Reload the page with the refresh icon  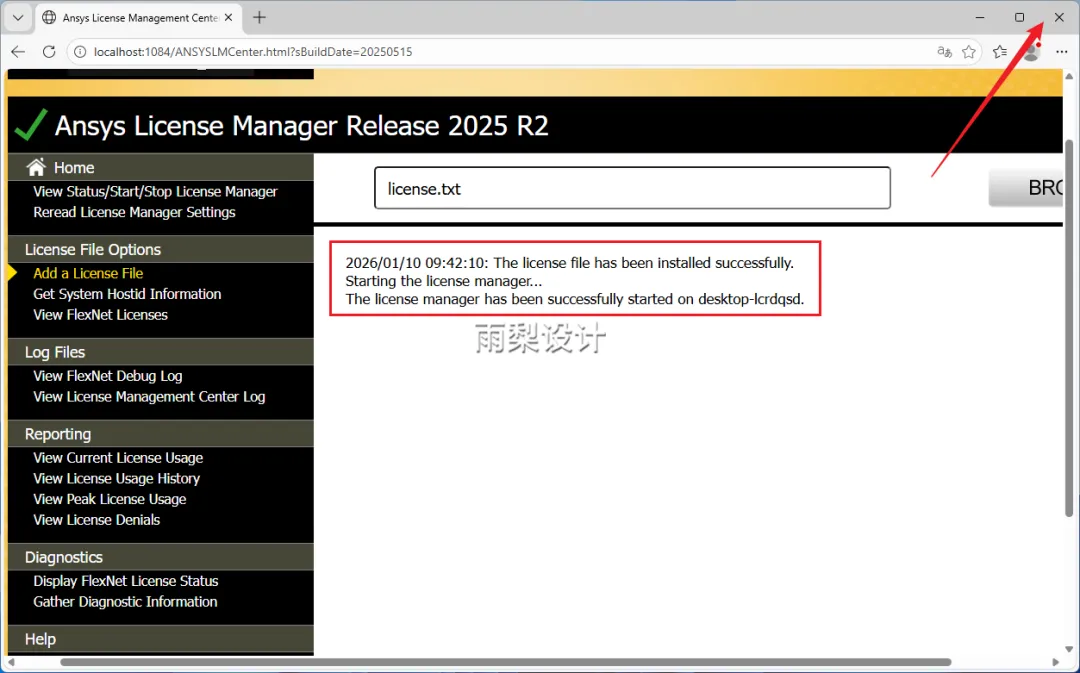click(x=49, y=52)
